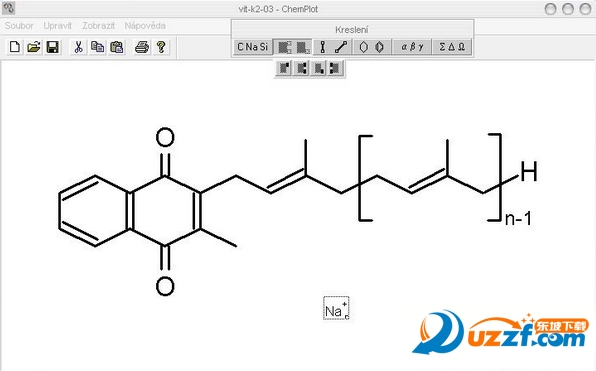
Task: Select the straight bond drawing tool
Action: coord(323,47)
